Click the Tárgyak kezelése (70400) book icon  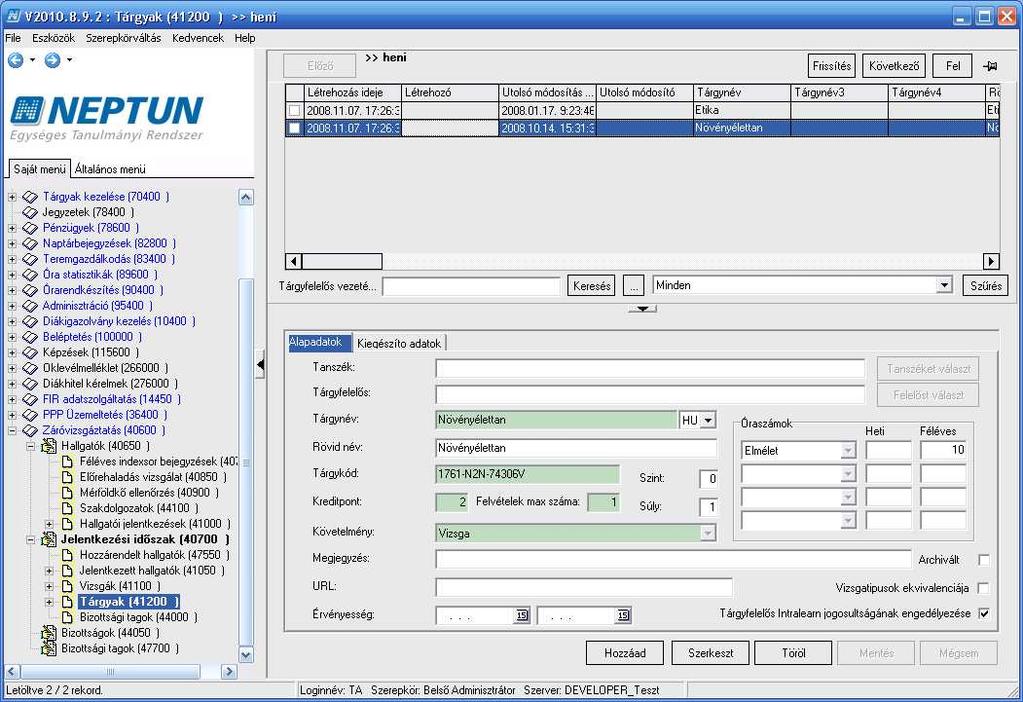point(30,196)
